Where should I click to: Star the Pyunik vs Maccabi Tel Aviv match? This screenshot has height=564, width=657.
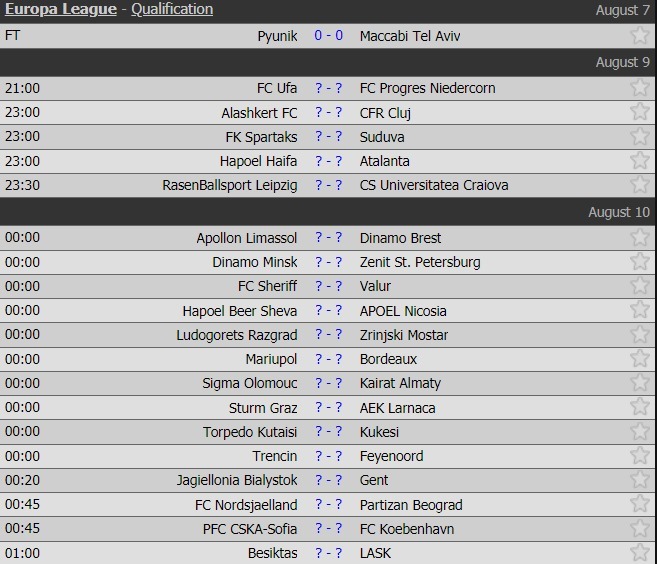(x=640, y=36)
